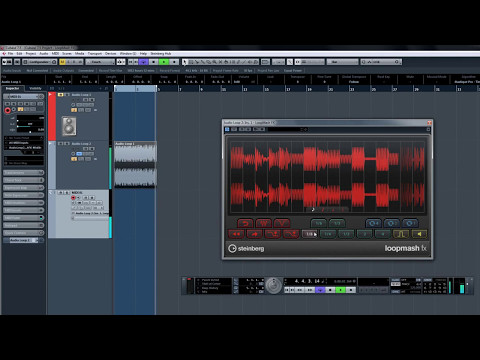Open the Steinberg Hub menu
The width and height of the screenshot is (480, 360).
pyautogui.click(x=160, y=54)
